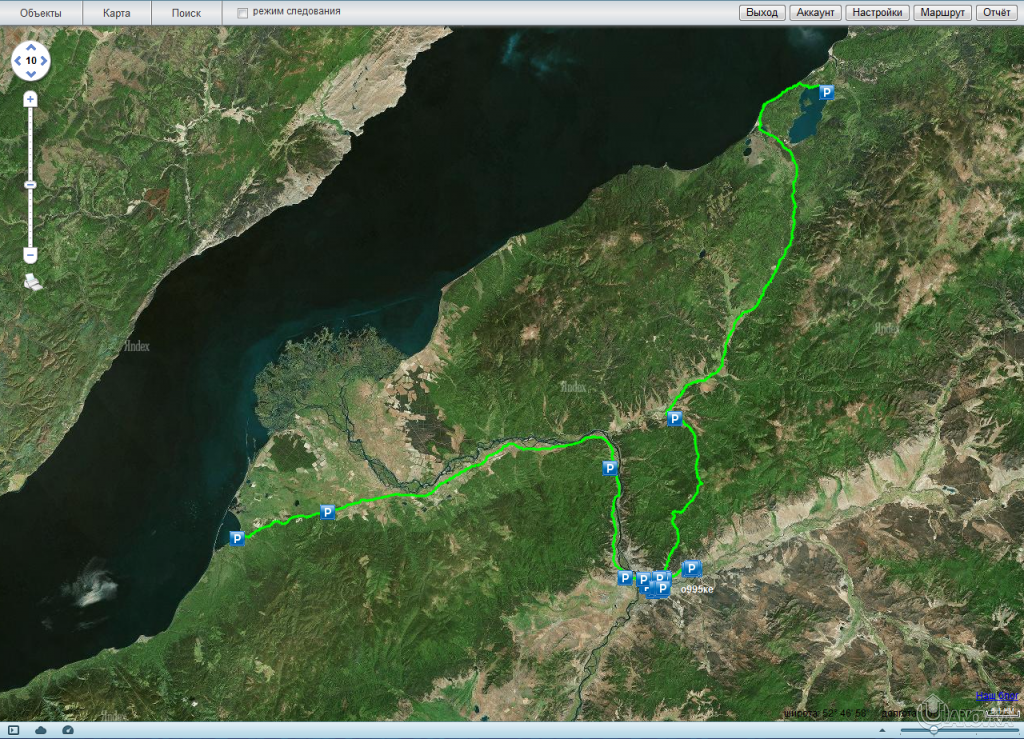Click the Выход button

click(761, 13)
